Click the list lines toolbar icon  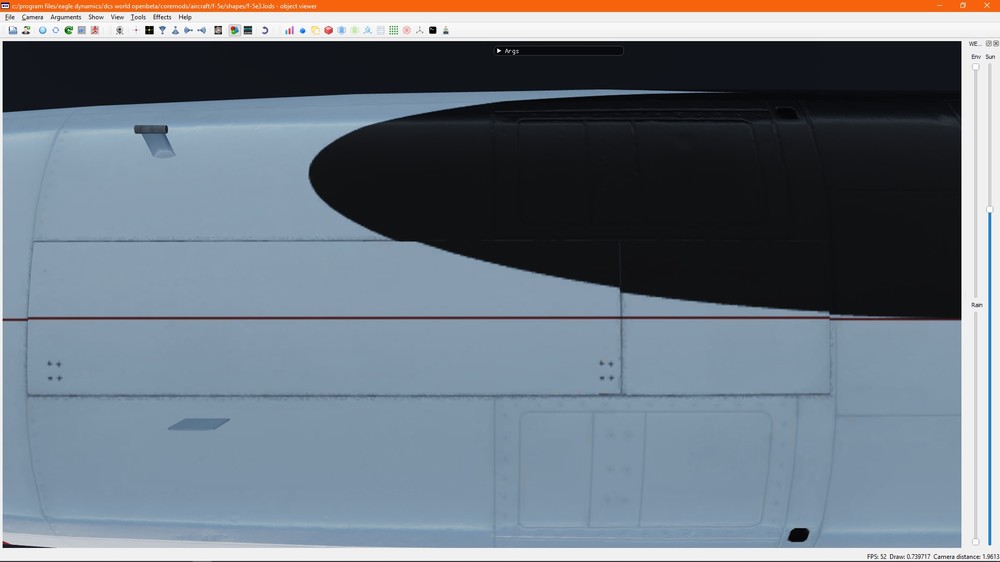click(x=381, y=30)
